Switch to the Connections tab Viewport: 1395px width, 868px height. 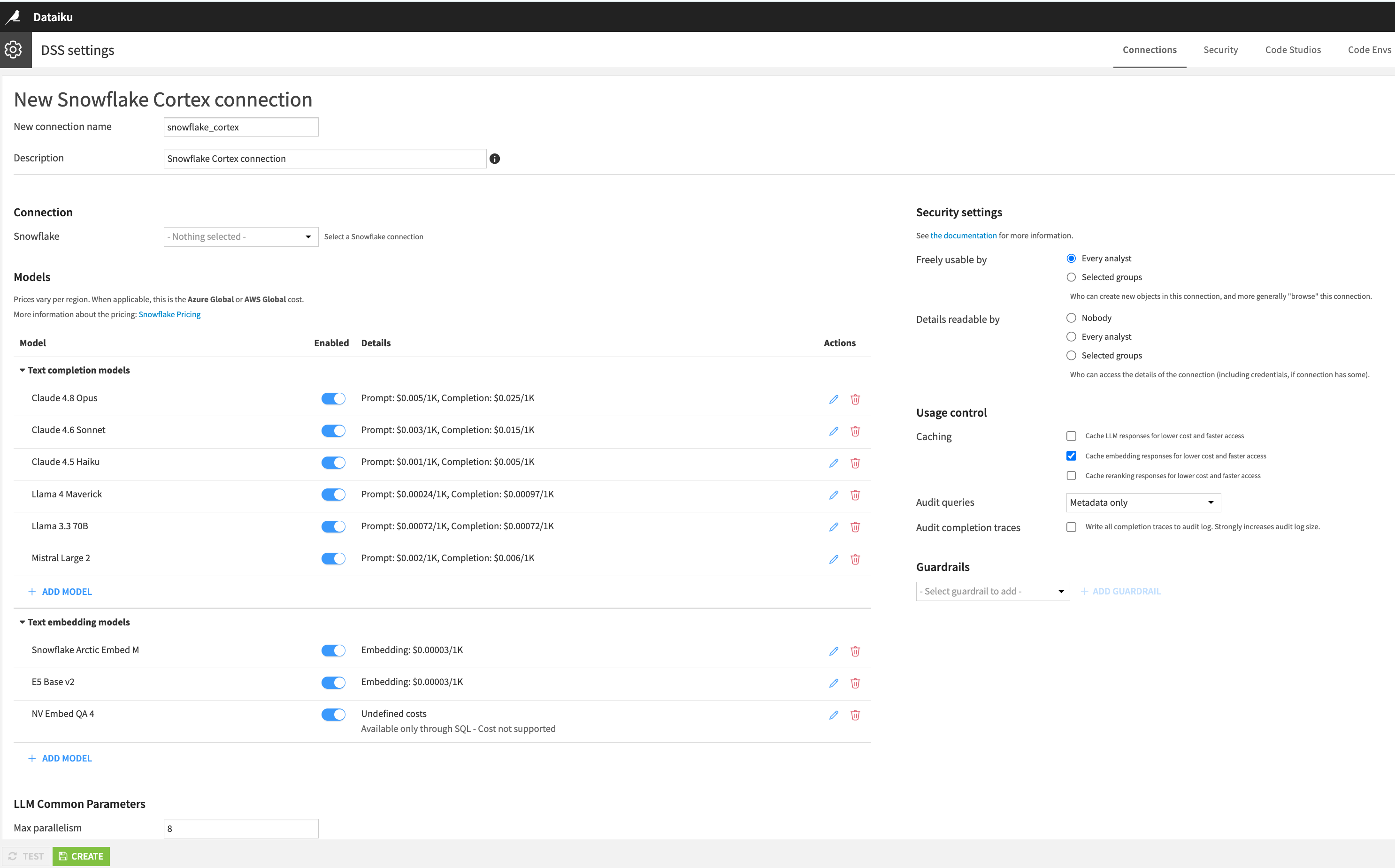[x=1149, y=50]
